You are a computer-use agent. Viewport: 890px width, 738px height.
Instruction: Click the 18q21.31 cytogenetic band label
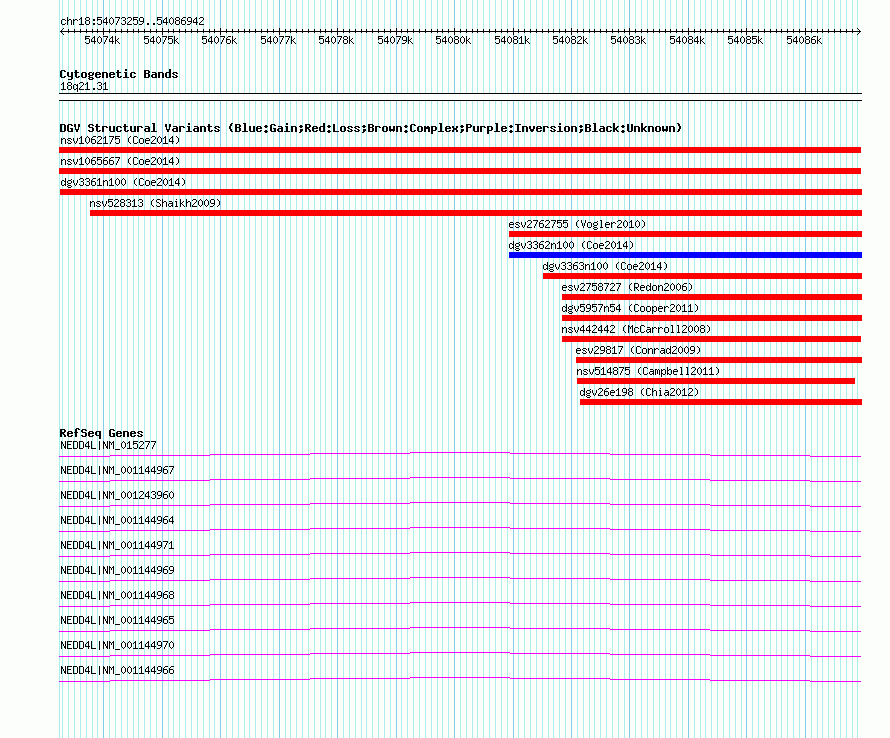(84, 86)
